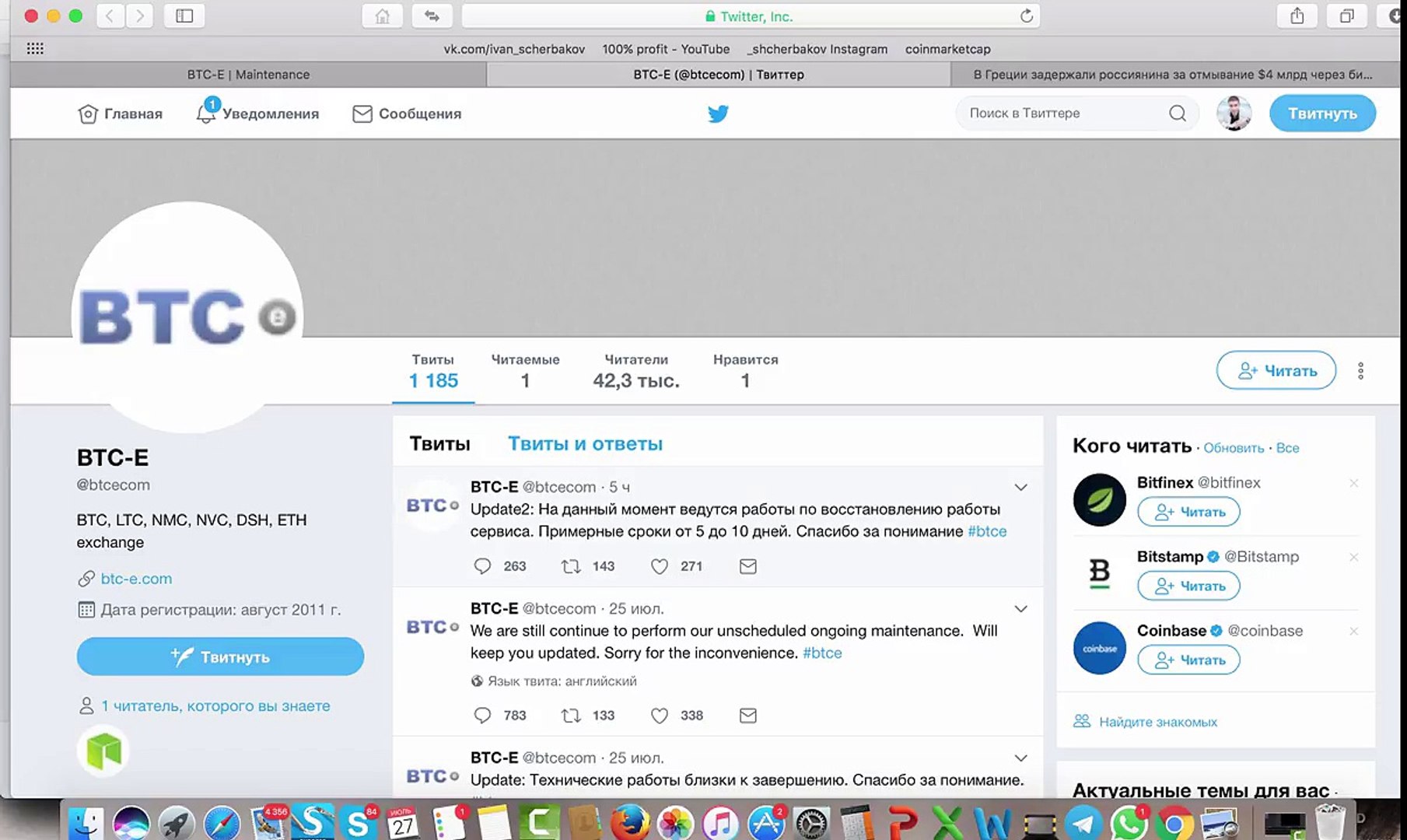Open the Safari home page button
Viewport: 1407px width, 840px height.
coord(382,16)
